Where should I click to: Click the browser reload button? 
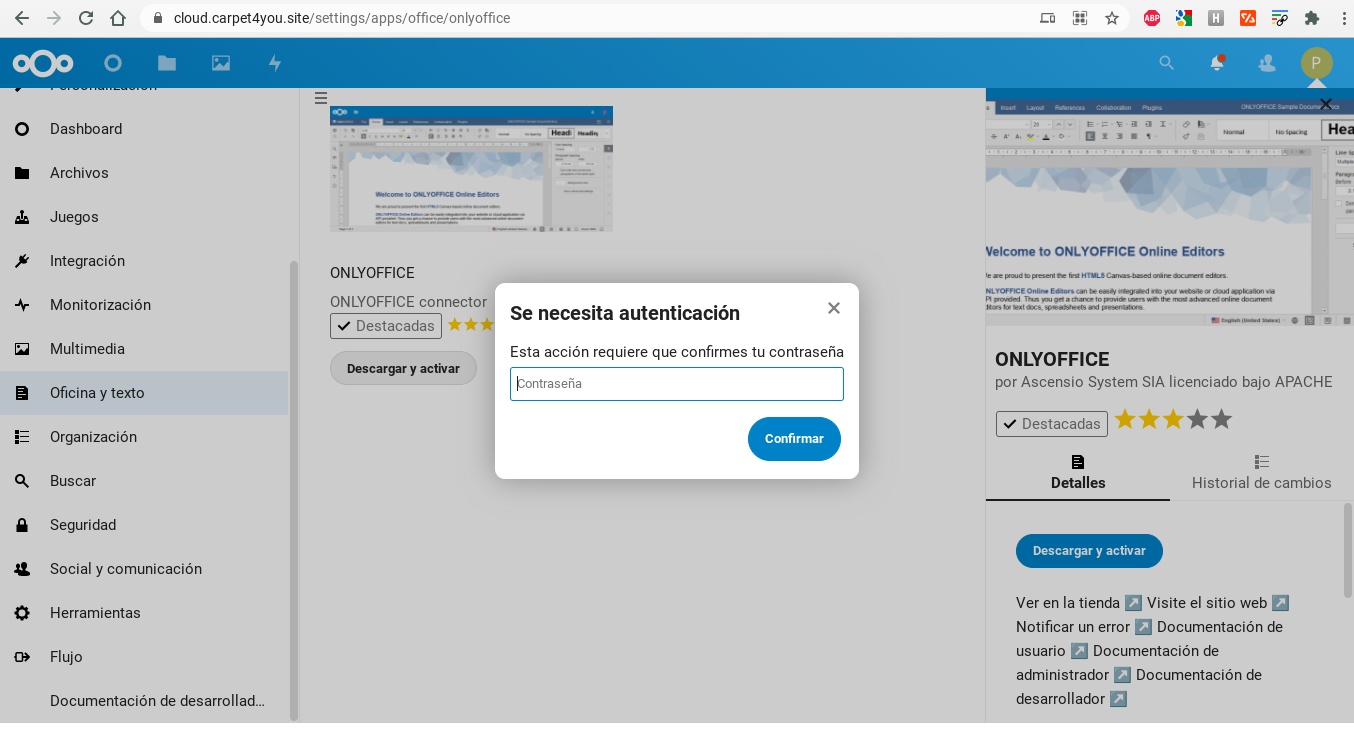86,18
